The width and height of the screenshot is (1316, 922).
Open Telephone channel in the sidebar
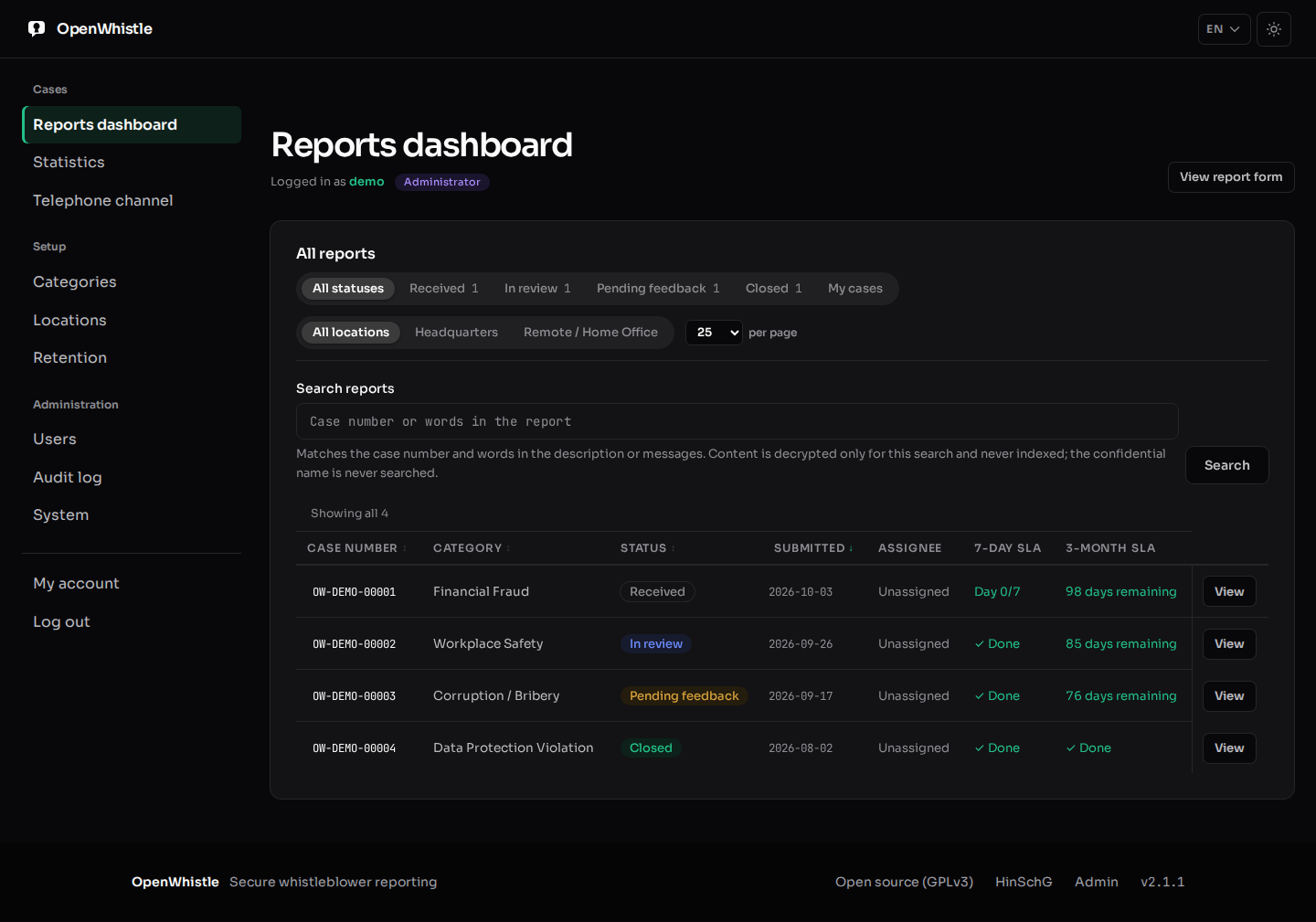(132, 201)
